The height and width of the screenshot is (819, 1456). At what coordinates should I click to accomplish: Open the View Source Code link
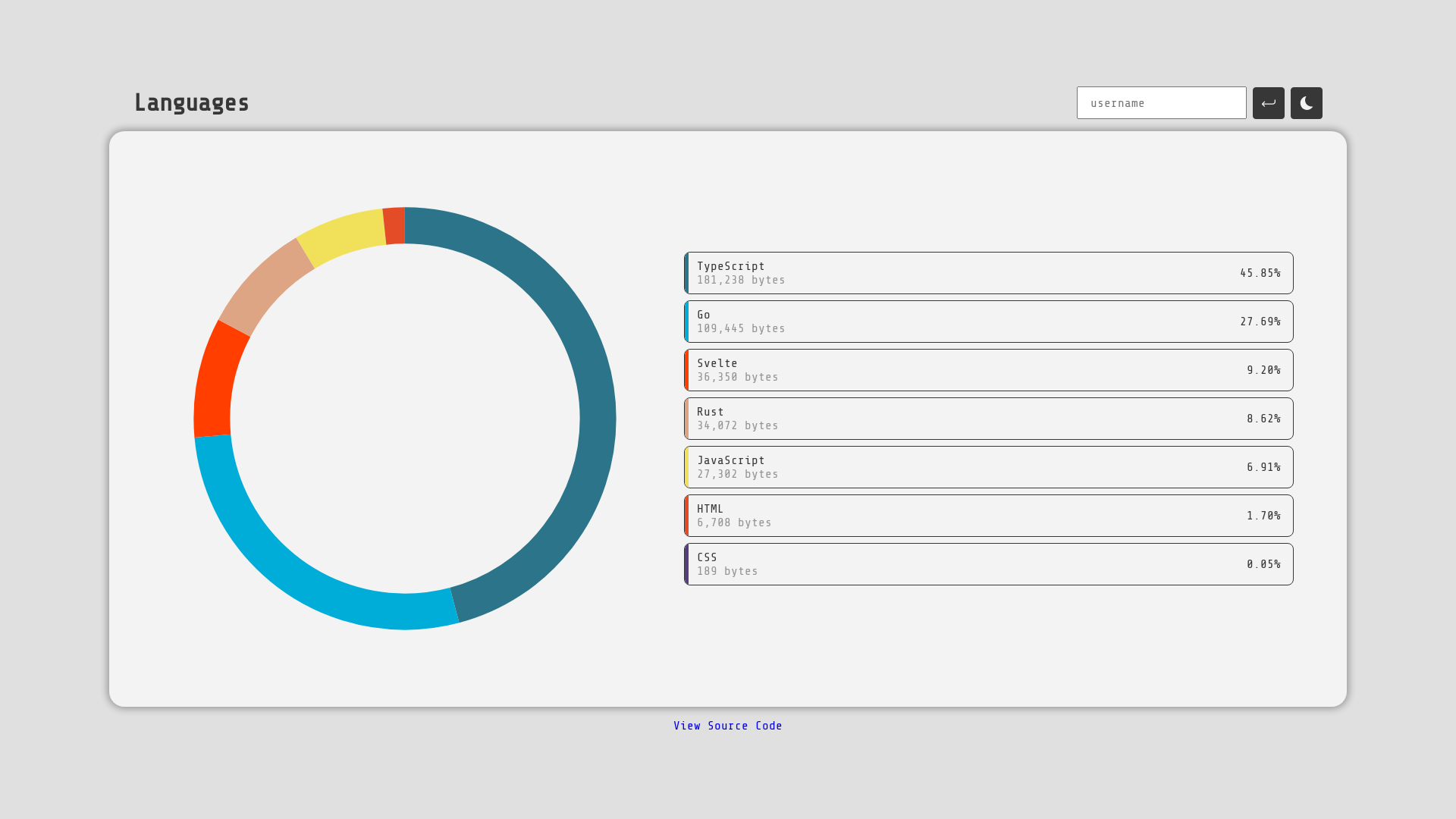[727, 726]
